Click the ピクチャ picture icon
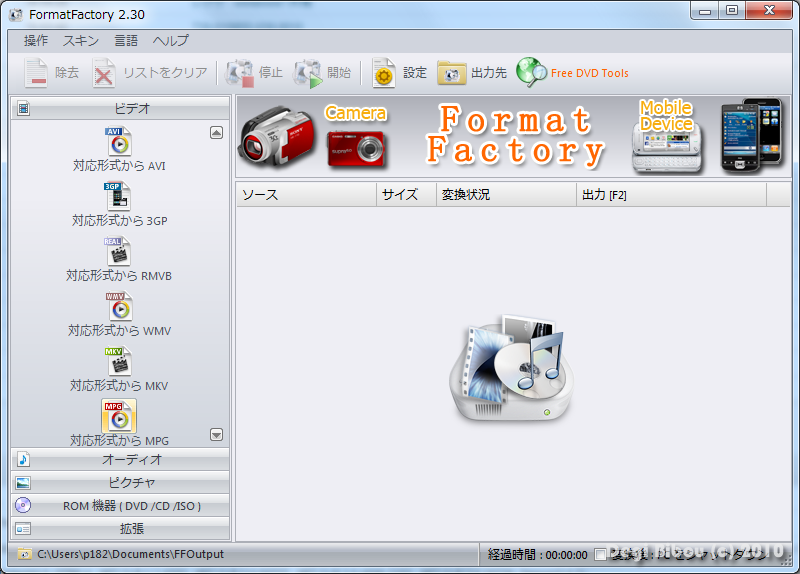The width and height of the screenshot is (800, 574). coord(23,483)
